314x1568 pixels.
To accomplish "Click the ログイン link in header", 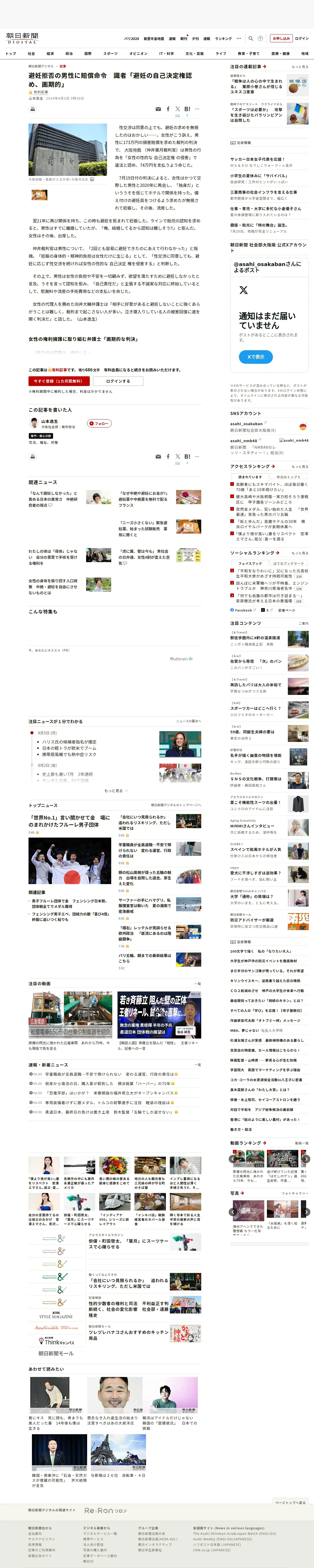I will [x=302, y=38].
